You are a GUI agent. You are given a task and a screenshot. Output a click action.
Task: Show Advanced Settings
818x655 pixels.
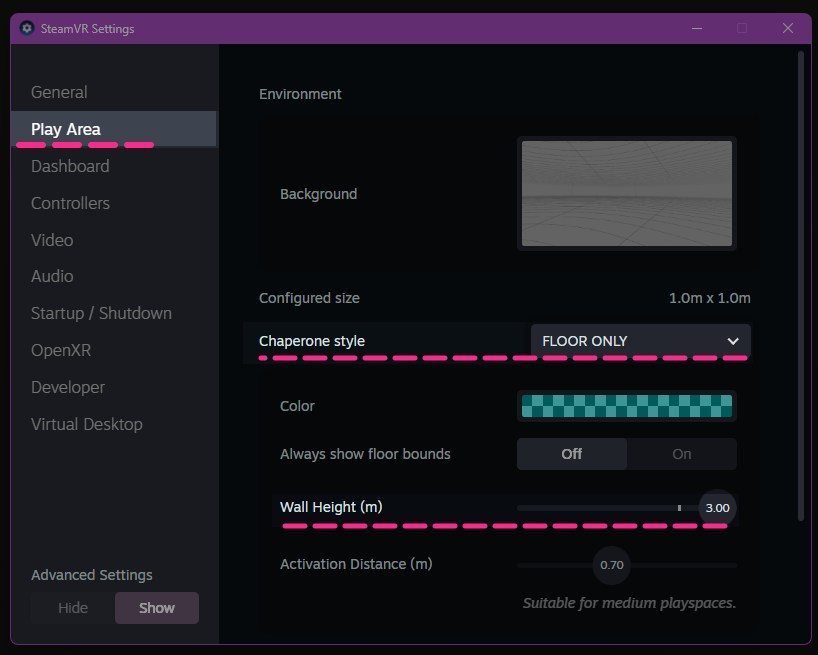(x=157, y=608)
